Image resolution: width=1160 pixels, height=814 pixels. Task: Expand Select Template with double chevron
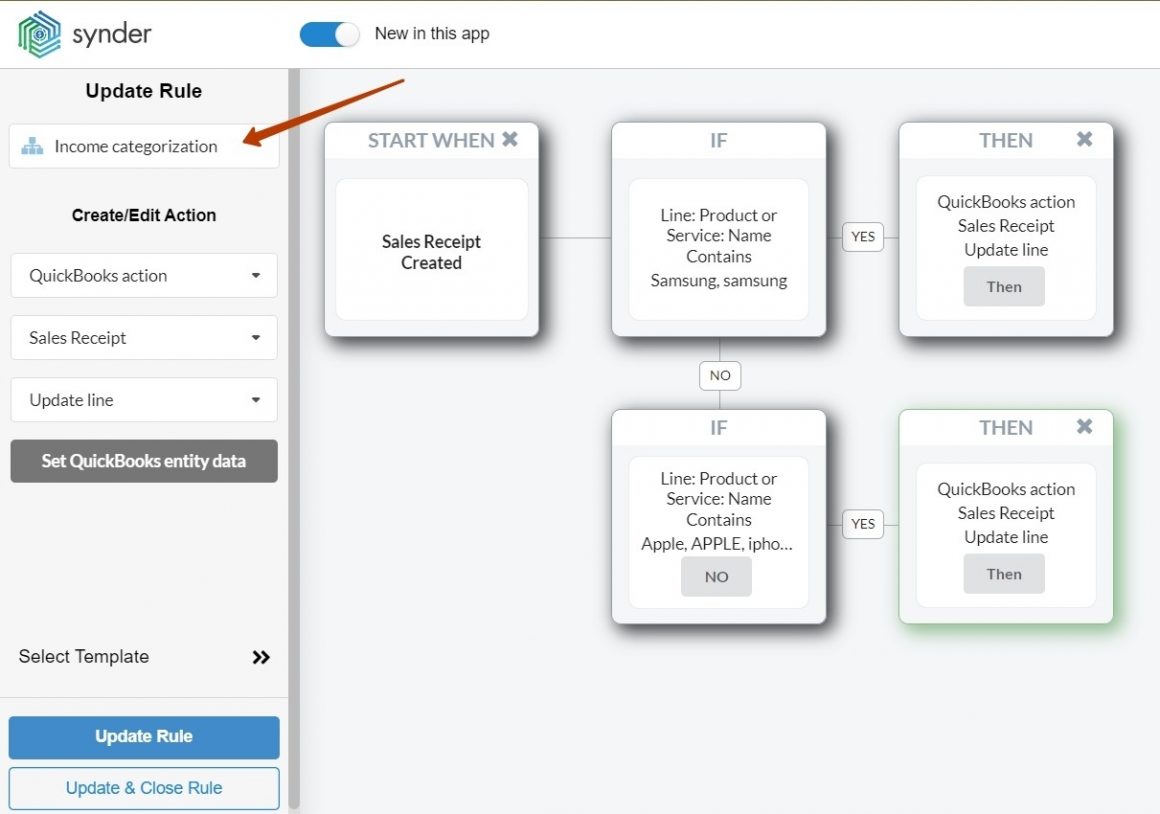tap(260, 657)
